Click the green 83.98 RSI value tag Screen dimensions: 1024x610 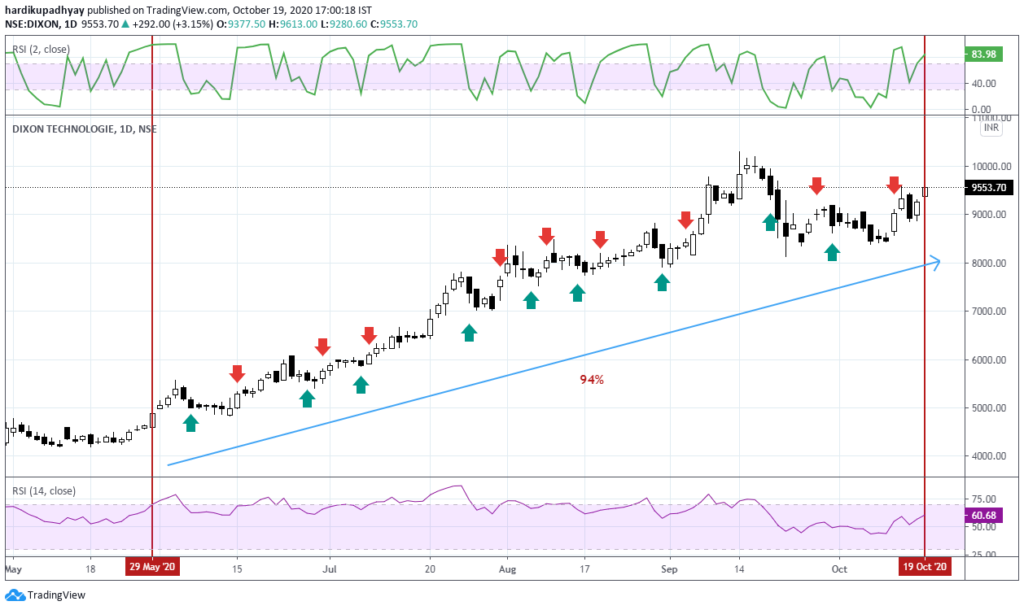coord(984,54)
